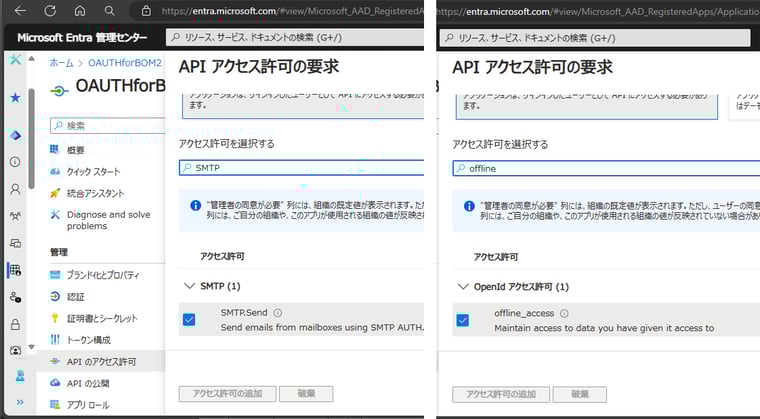Click left アクセス許可 column header

pyautogui.click(x=222, y=256)
